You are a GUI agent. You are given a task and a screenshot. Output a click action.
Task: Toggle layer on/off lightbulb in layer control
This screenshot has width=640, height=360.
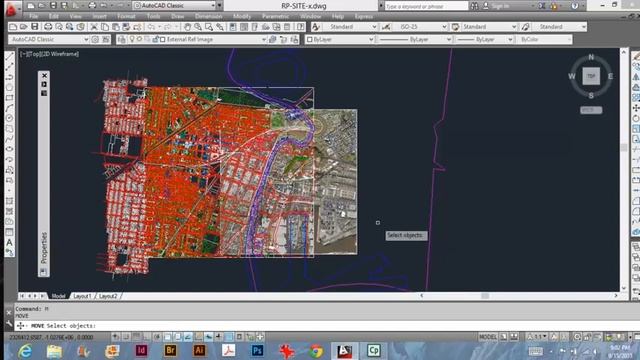(132, 40)
